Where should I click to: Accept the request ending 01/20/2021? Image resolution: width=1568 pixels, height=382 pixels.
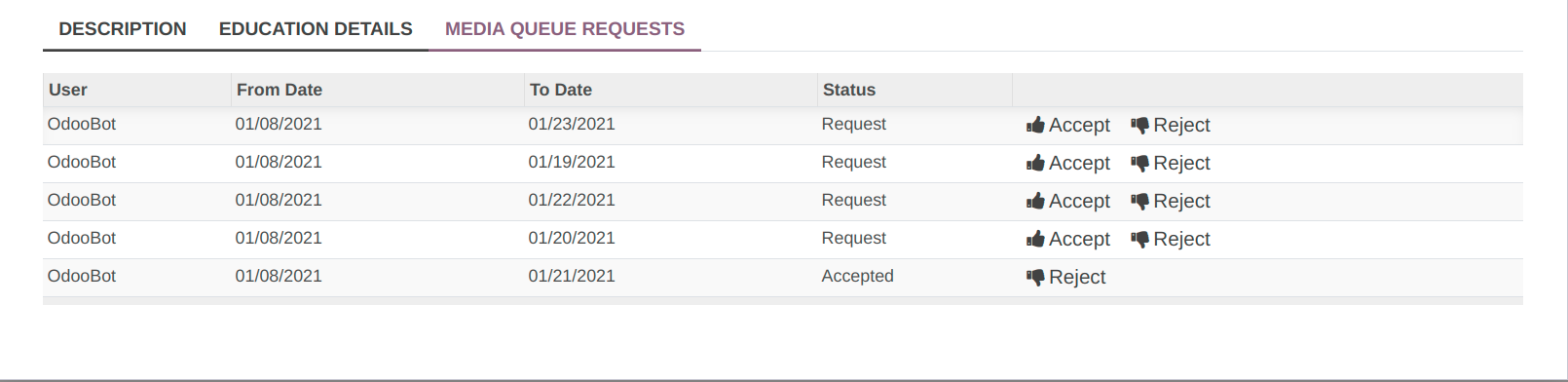[x=1068, y=239]
